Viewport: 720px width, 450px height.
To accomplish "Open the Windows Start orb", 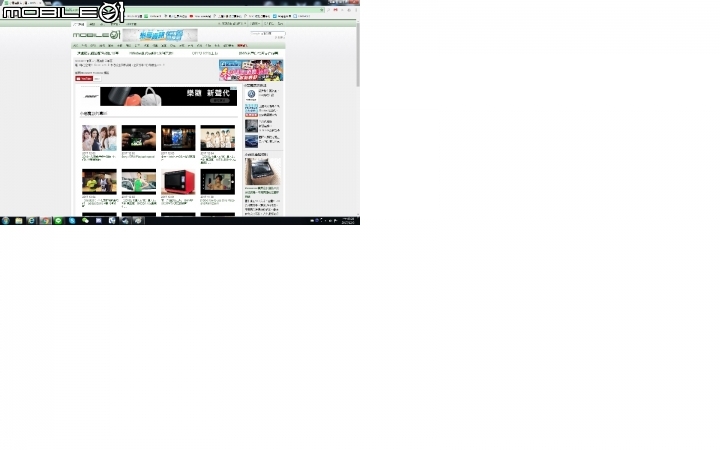I will coord(6,221).
